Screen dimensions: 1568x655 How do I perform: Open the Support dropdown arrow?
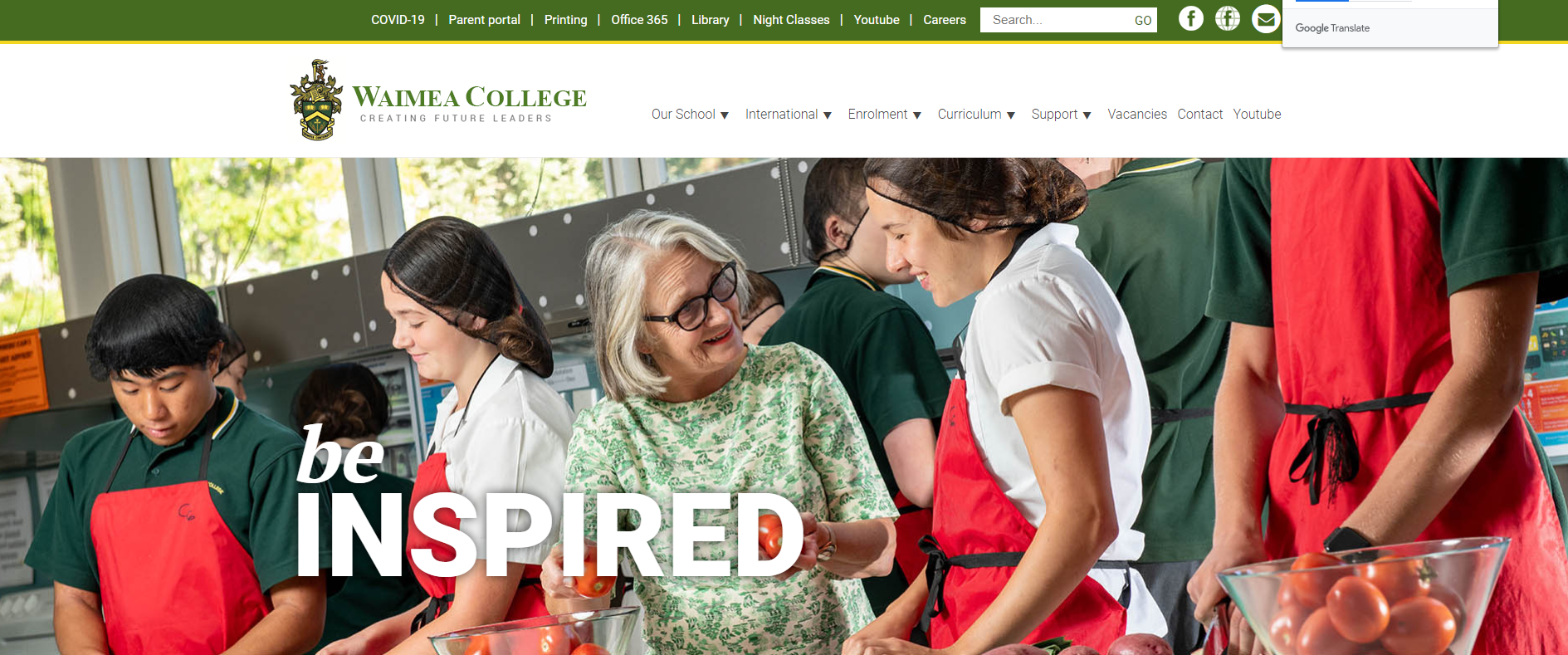1087,115
